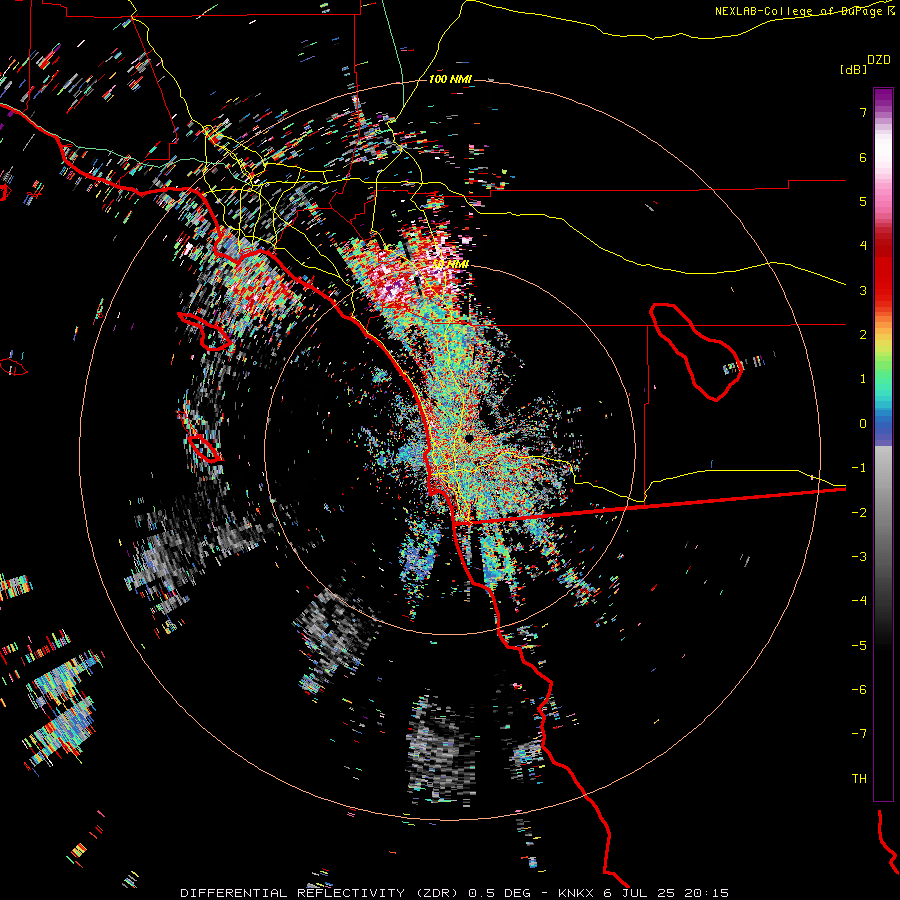Image resolution: width=900 pixels, height=900 pixels.
Task: Click the 6 value on the dB scale
Action: [863, 157]
